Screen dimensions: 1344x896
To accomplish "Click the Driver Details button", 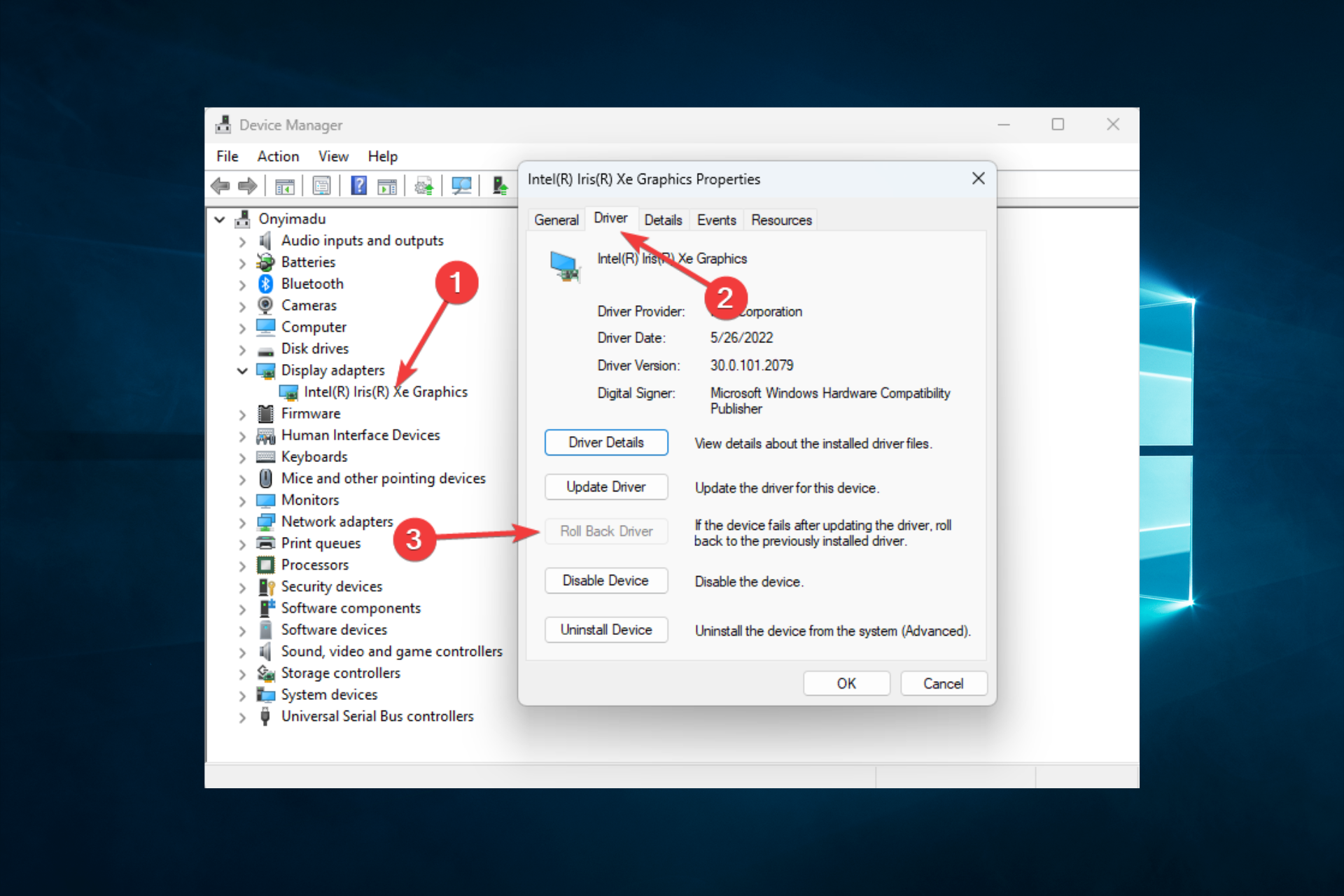I will pos(605,443).
